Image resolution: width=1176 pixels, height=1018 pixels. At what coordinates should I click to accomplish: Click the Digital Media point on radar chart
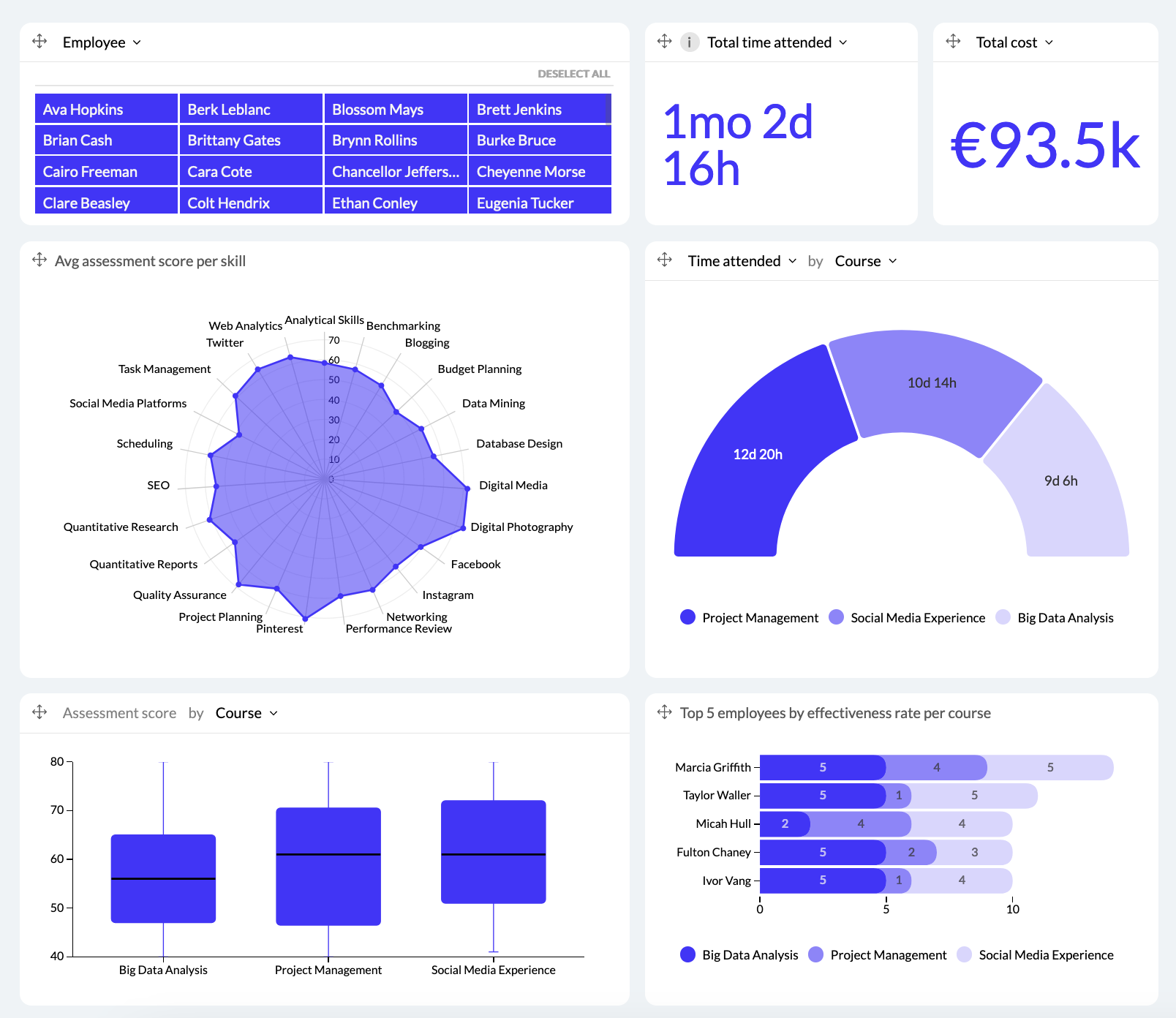point(467,488)
